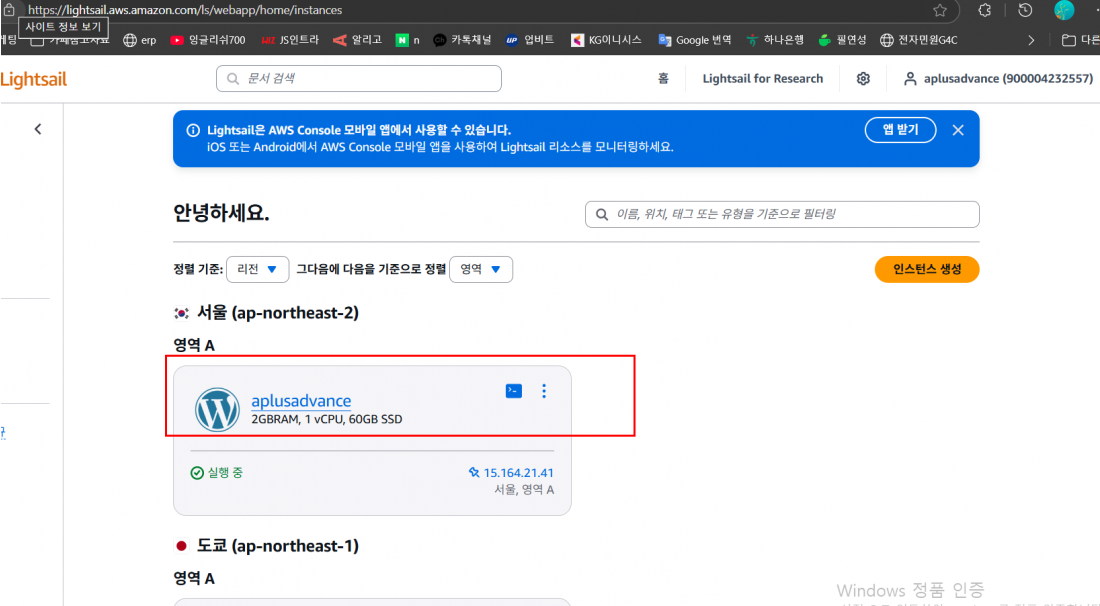The height and width of the screenshot is (606, 1100).
Task: Open the Google 번역 bookmark
Action: click(x=695, y=40)
